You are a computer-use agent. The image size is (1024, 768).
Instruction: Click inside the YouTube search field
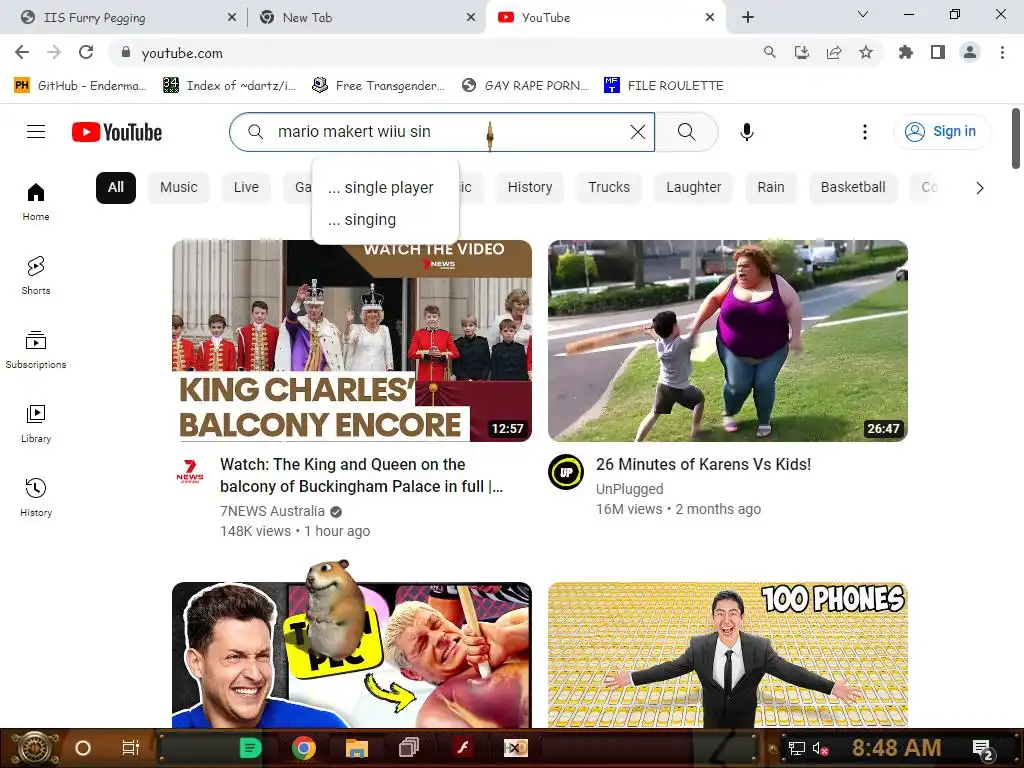(442, 132)
